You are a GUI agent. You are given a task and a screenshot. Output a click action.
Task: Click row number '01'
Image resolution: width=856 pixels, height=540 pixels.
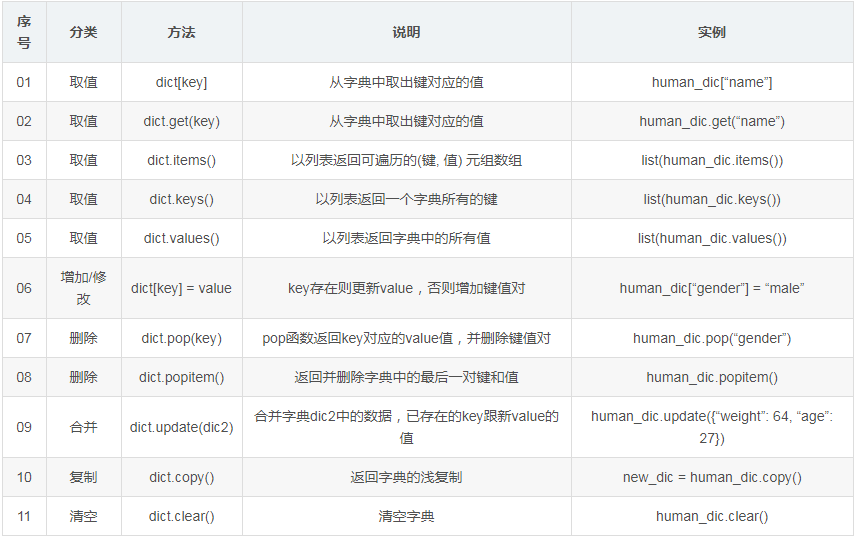24,82
